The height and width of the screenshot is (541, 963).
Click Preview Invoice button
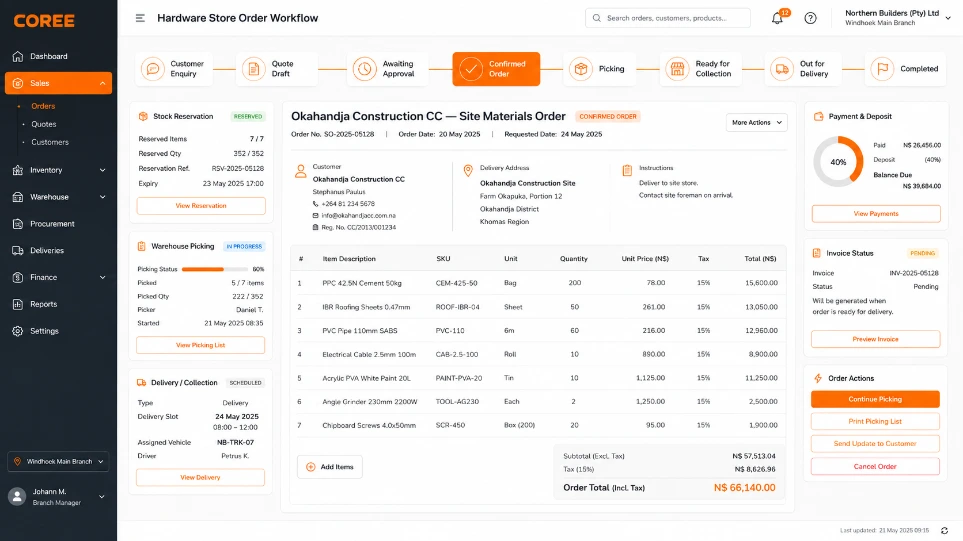pos(875,339)
